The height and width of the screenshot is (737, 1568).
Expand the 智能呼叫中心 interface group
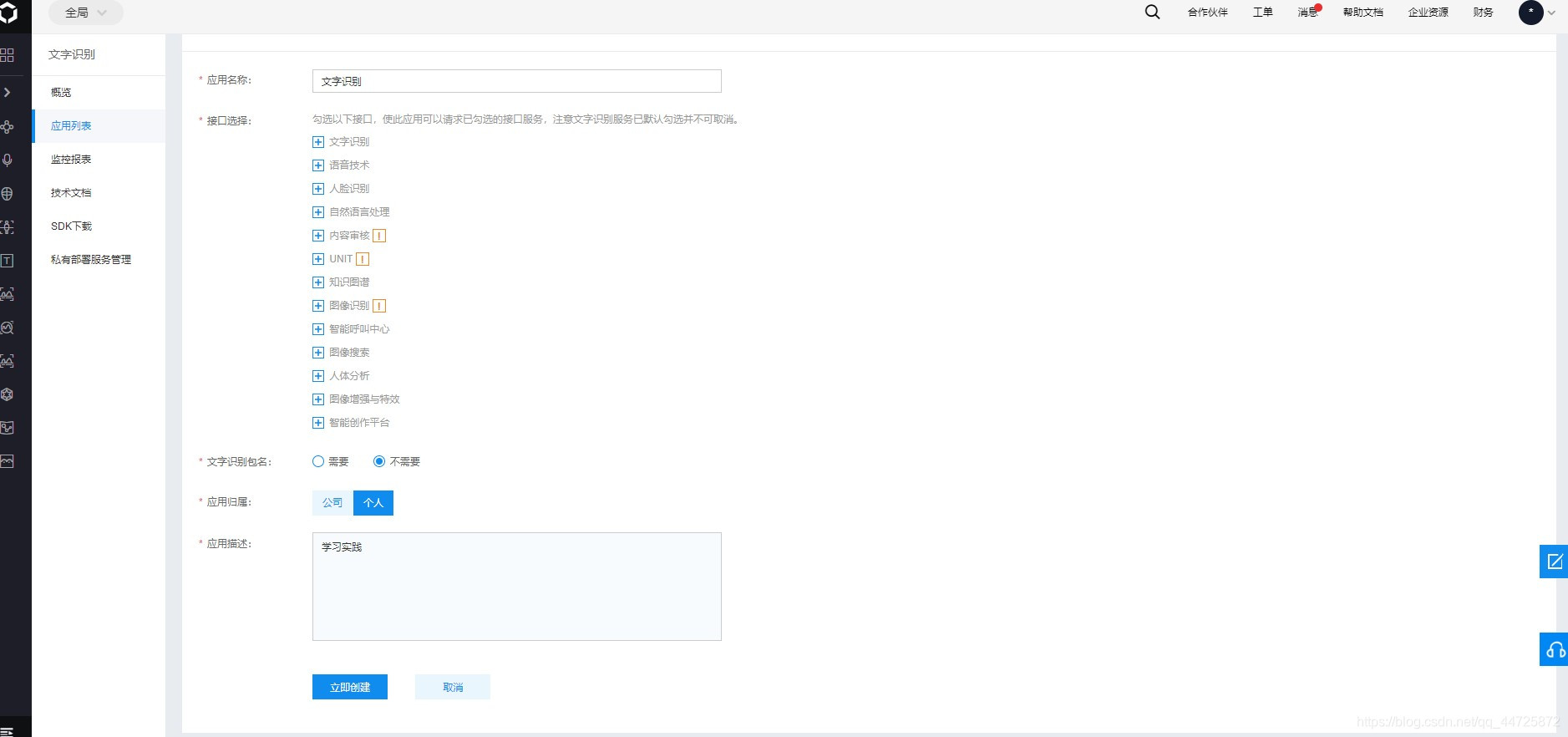pyautogui.click(x=317, y=329)
